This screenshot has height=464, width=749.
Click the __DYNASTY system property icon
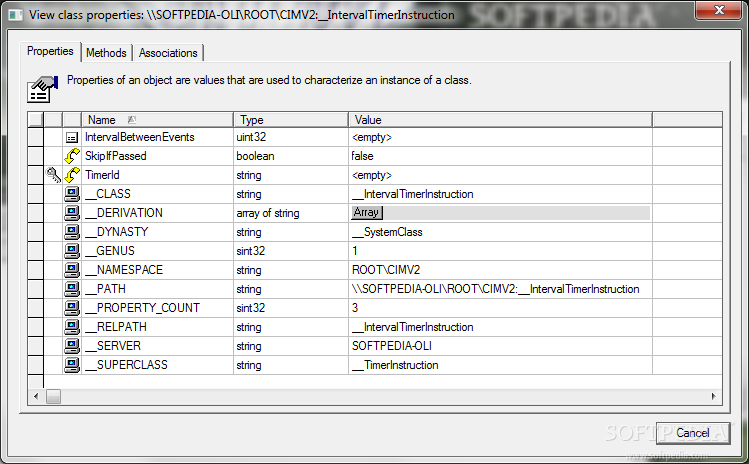[72, 232]
